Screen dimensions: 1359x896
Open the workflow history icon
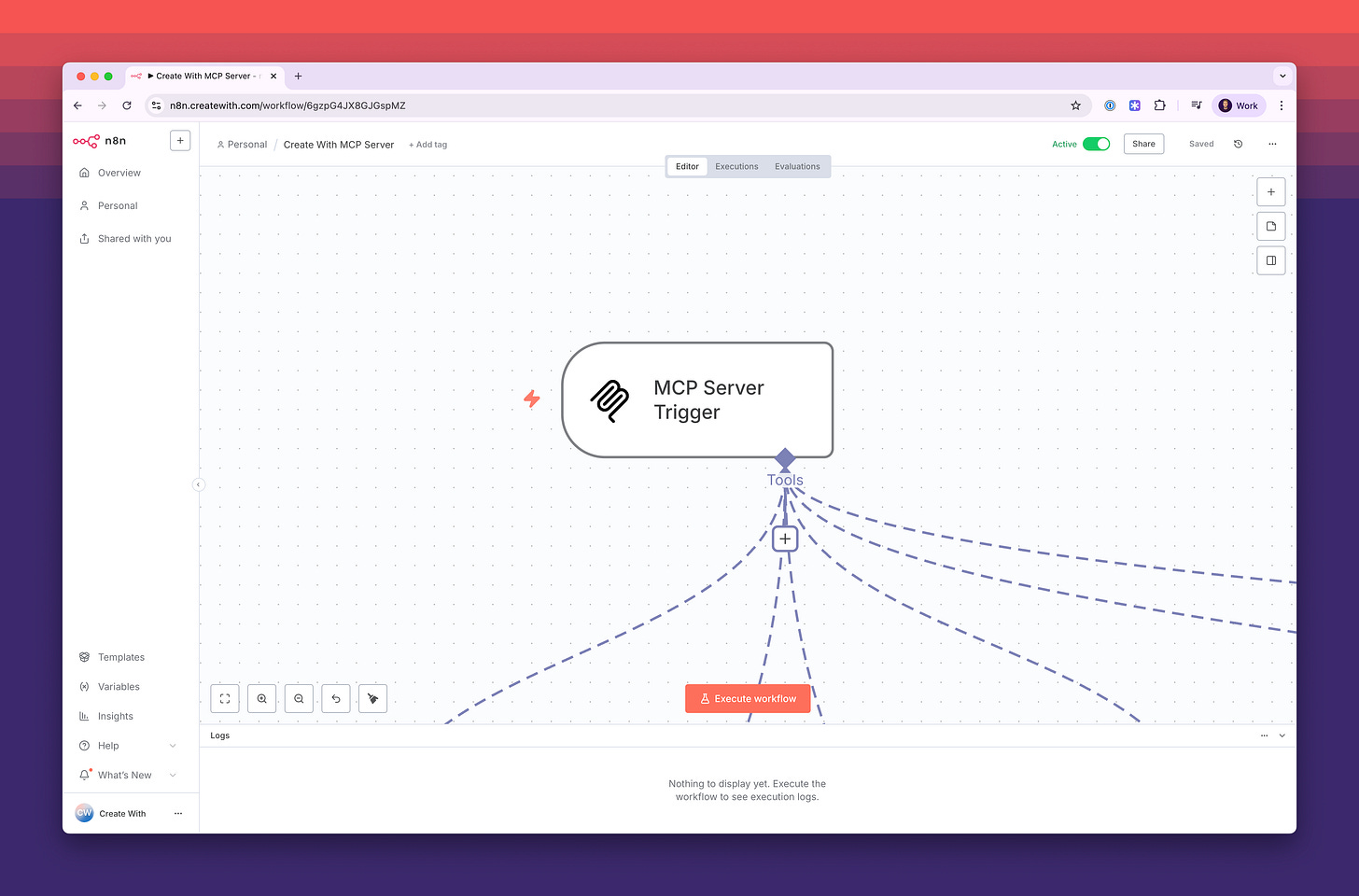pyautogui.click(x=1238, y=144)
